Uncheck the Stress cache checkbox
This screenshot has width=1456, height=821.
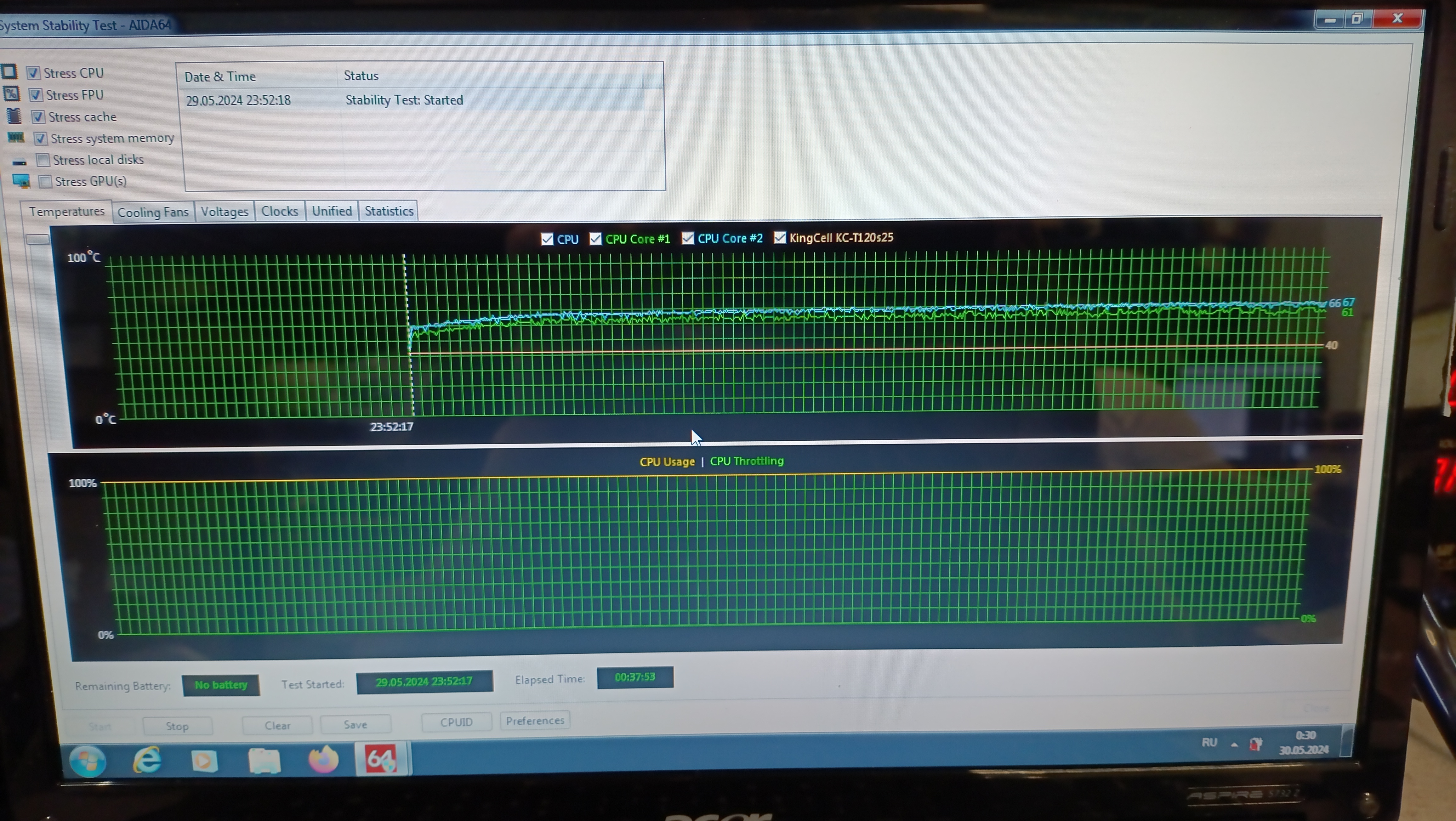click(38, 116)
